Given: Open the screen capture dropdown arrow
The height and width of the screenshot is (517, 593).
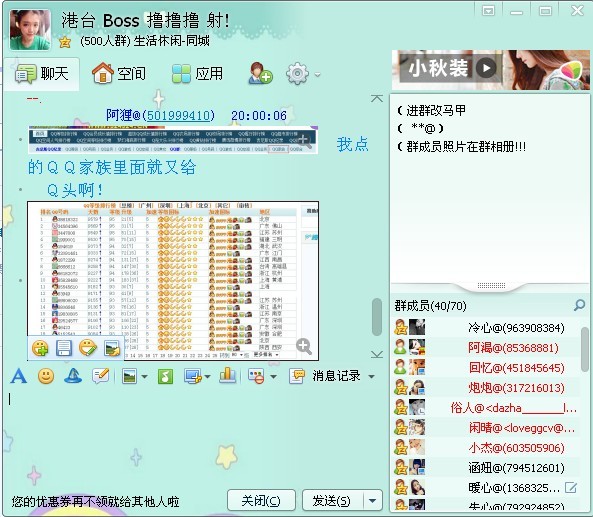Looking at the screenshot, I should 207,377.
